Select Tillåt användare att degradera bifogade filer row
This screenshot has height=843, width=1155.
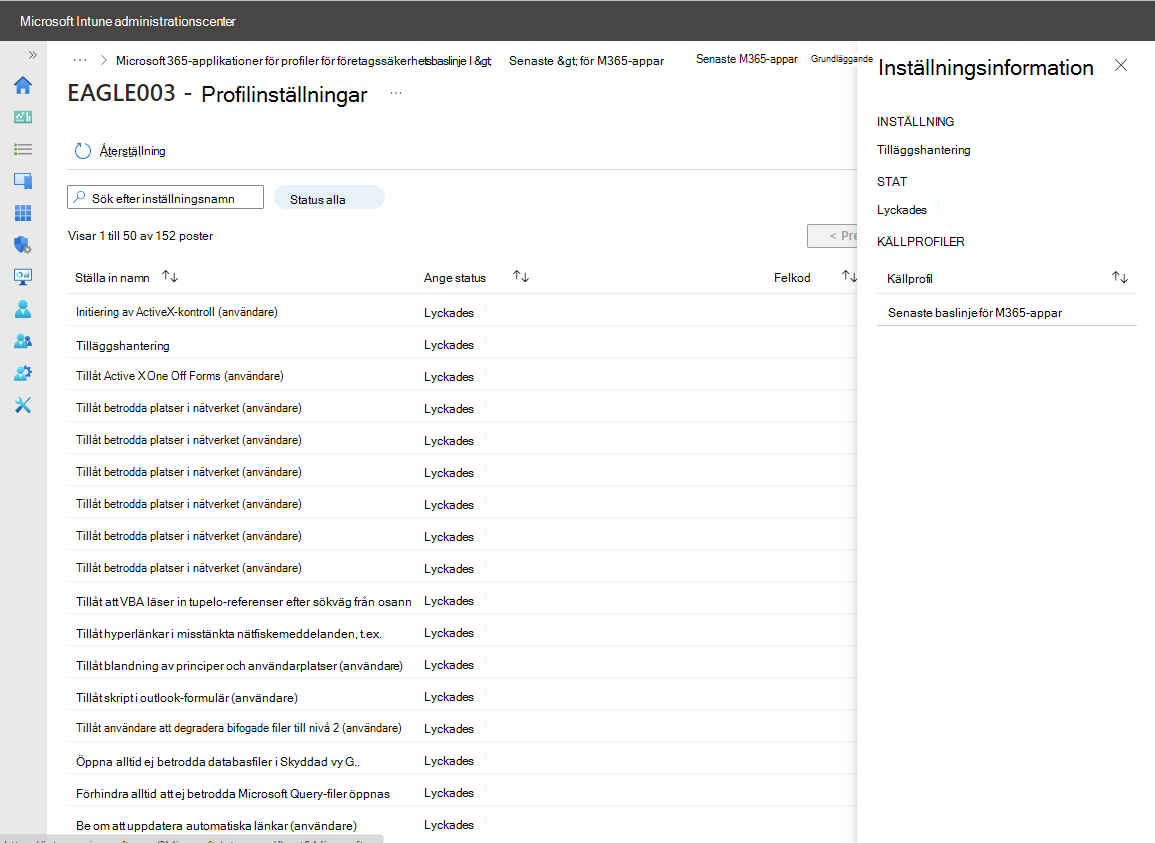pos(461,729)
